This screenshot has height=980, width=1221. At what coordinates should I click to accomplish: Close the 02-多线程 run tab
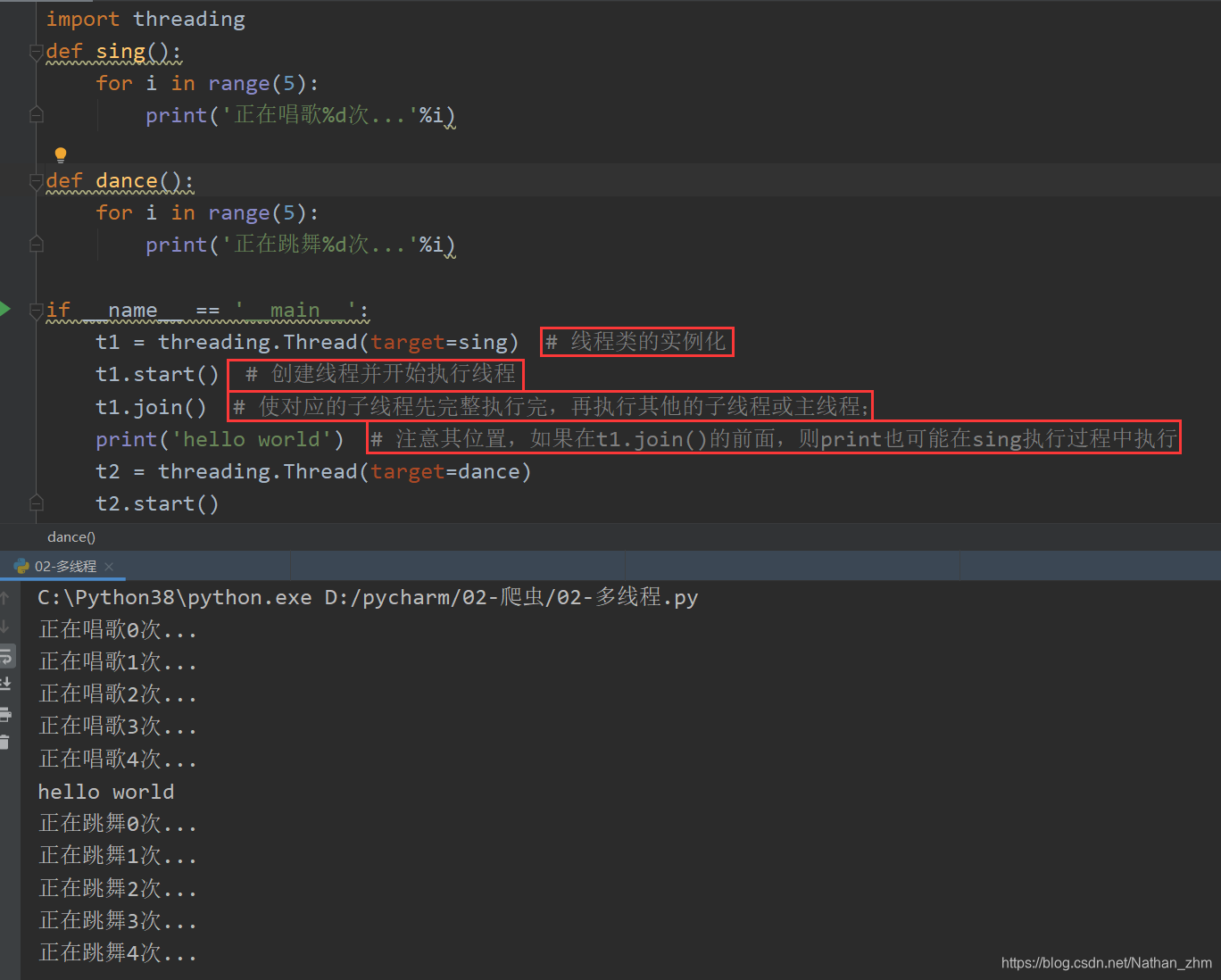pyautogui.click(x=109, y=566)
